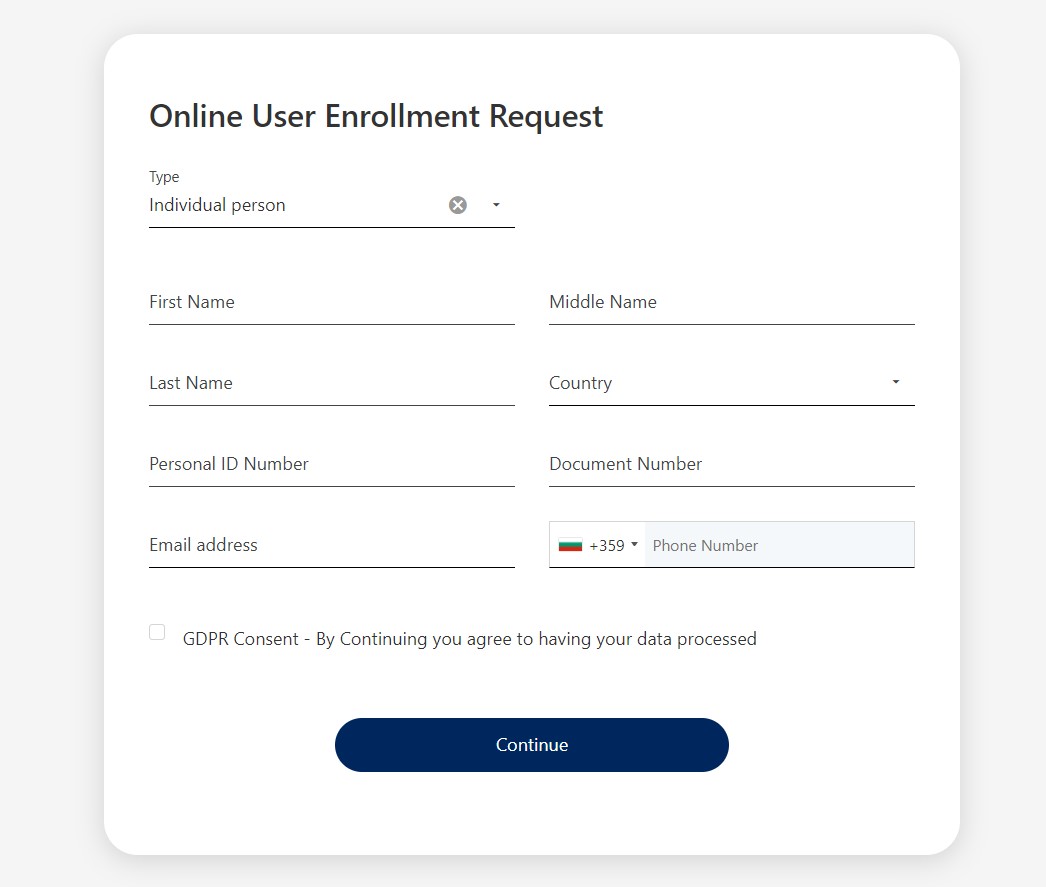
Task: Click the 'Individual person' selected text
Action: pos(217,205)
